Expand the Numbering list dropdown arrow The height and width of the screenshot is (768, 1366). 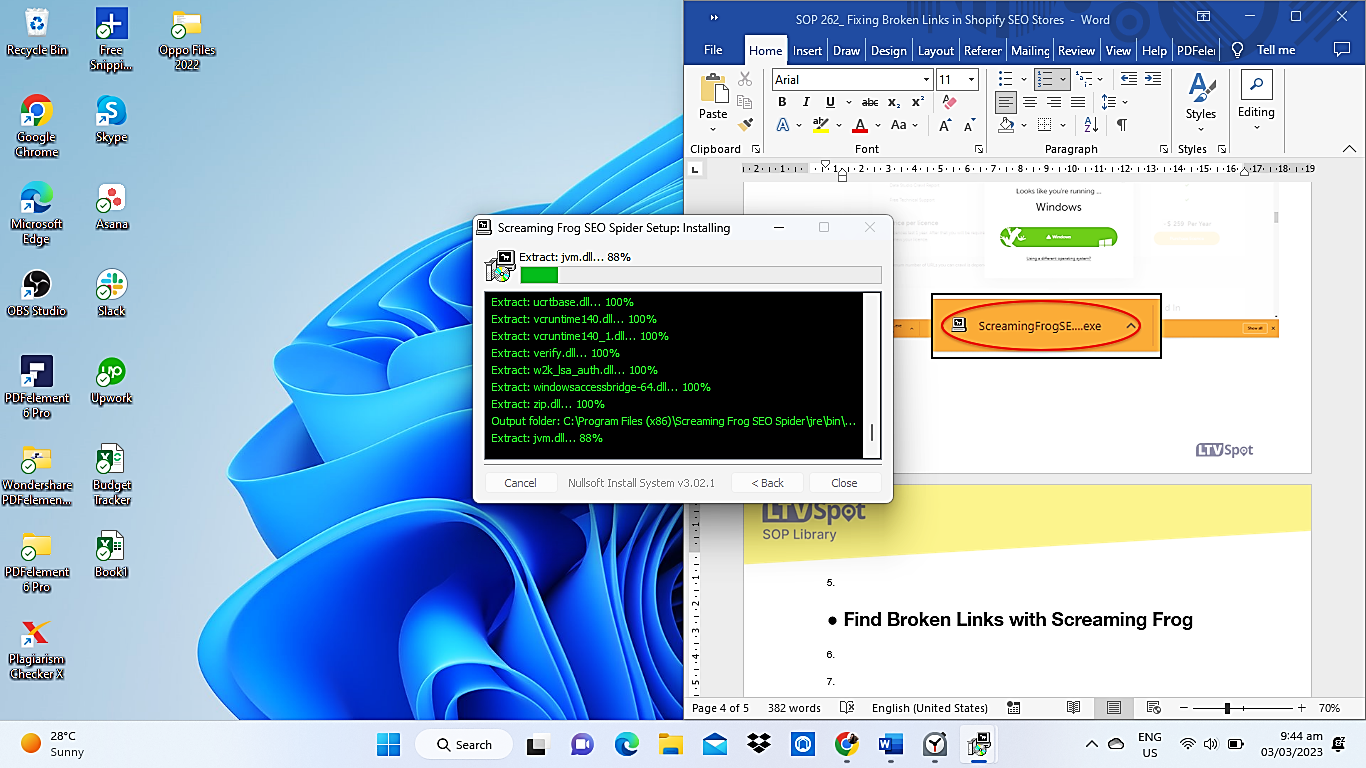click(x=1063, y=79)
